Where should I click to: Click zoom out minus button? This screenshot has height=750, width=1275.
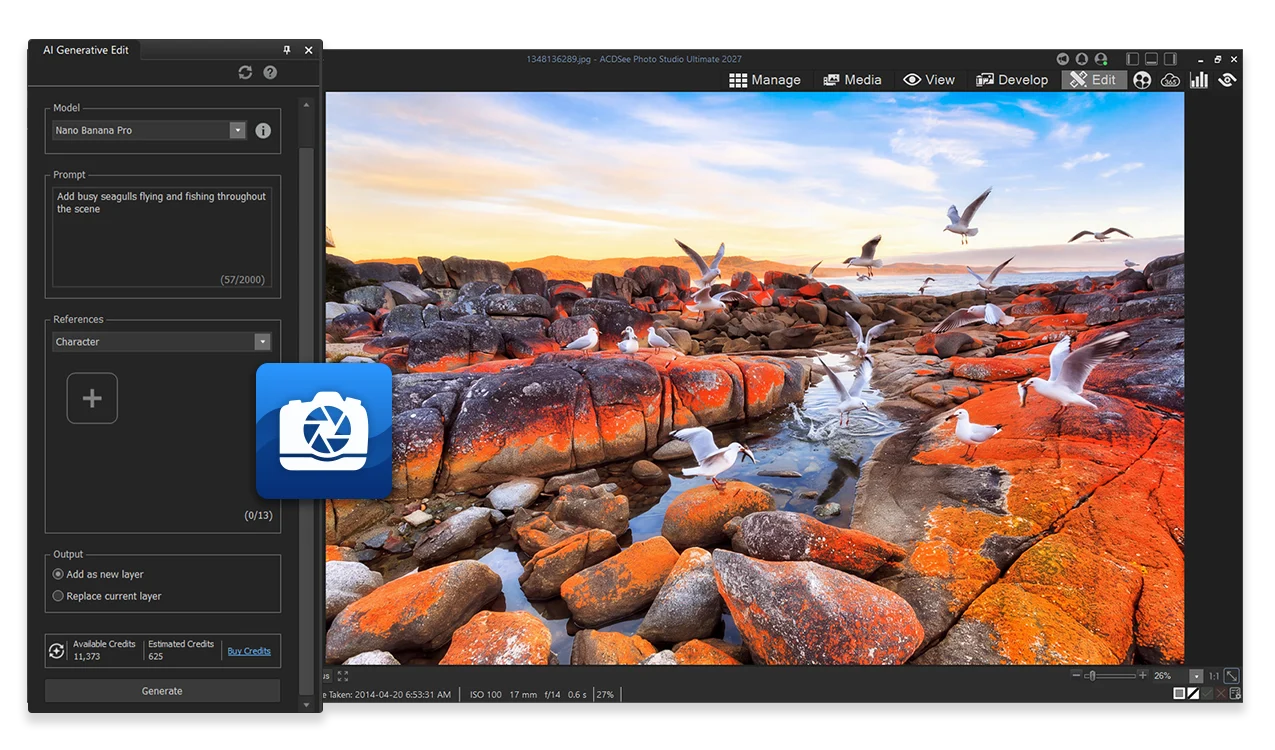pos(1077,676)
